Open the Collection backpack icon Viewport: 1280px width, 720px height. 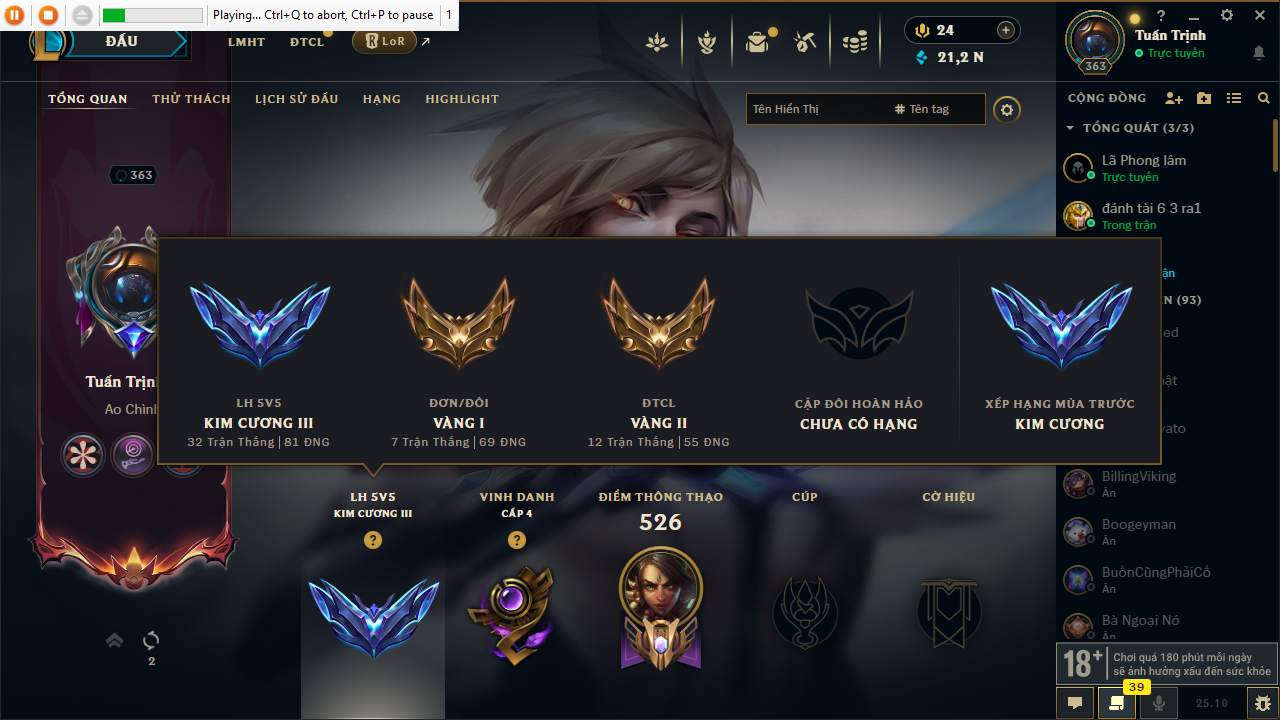click(757, 42)
